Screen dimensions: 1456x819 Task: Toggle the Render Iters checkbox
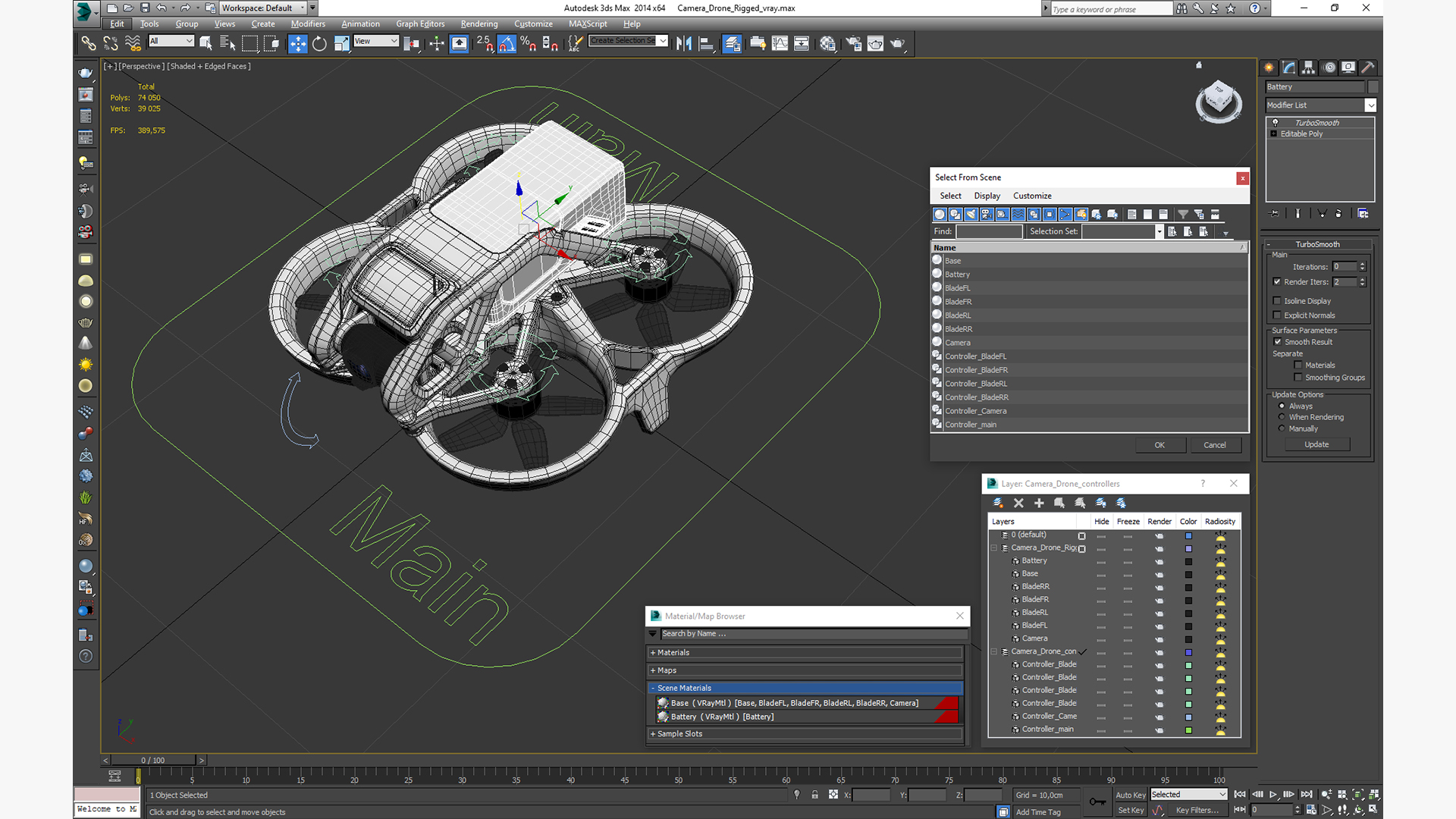[1277, 281]
